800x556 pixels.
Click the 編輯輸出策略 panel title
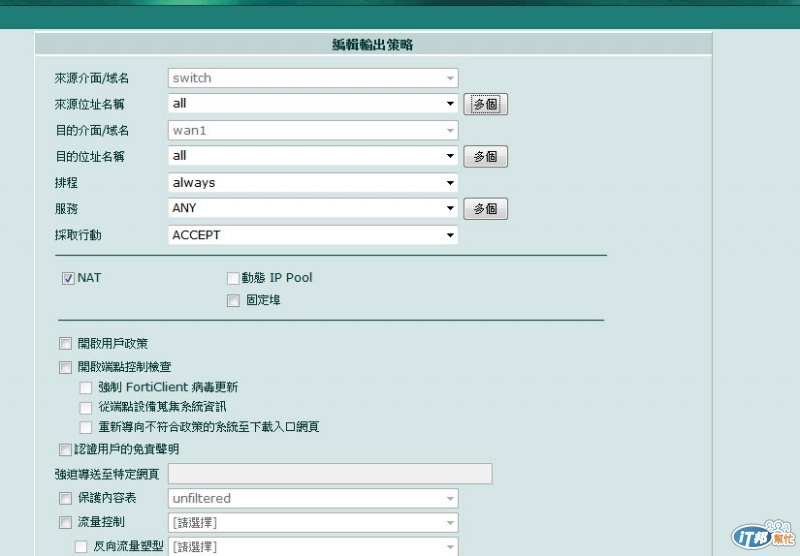(x=372, y=45)
